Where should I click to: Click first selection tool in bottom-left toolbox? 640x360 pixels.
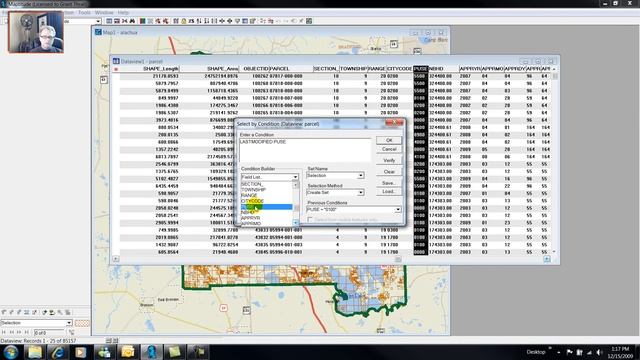click(x=4, y=312)
